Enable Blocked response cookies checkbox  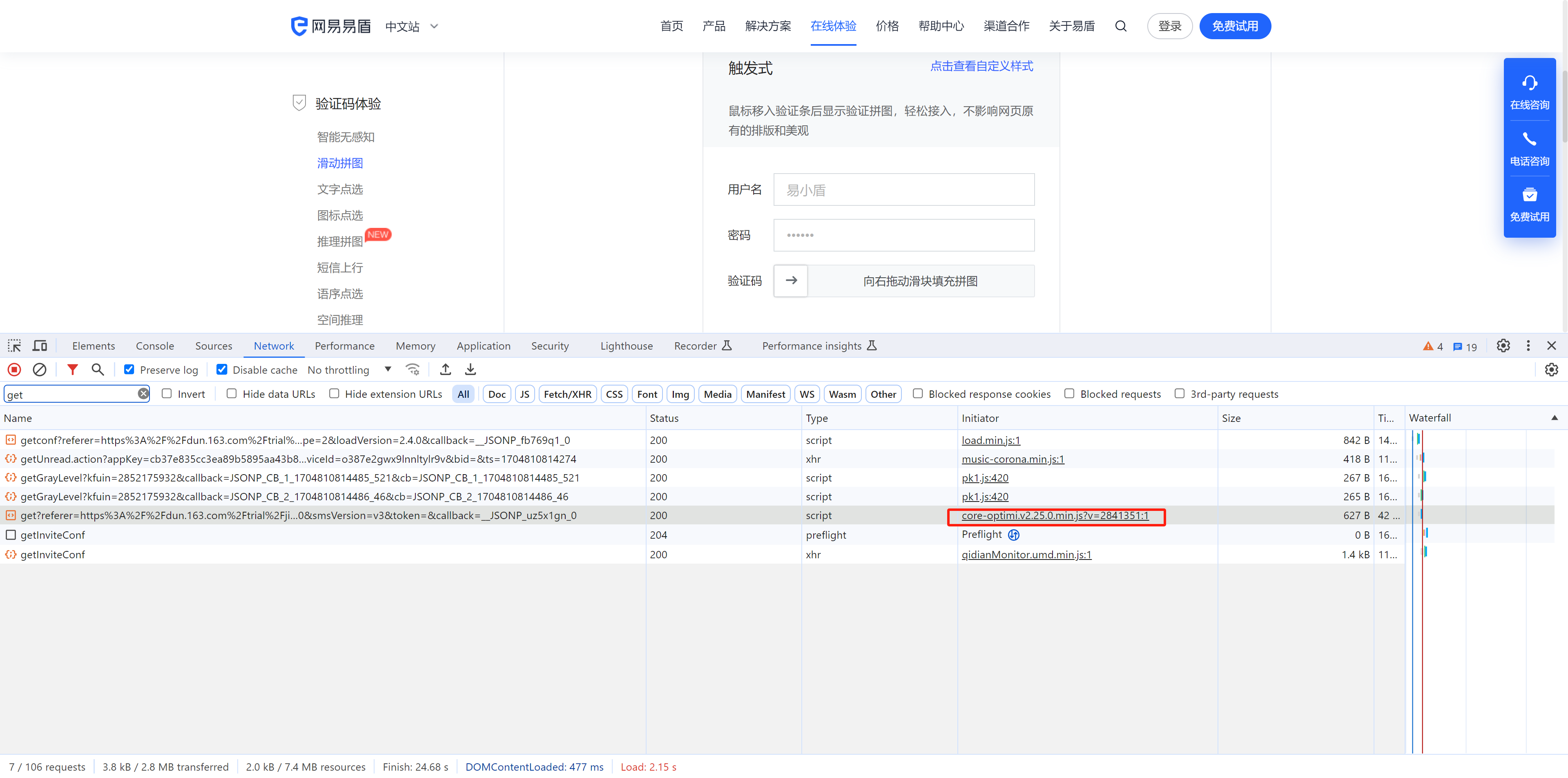click(918, 394)
